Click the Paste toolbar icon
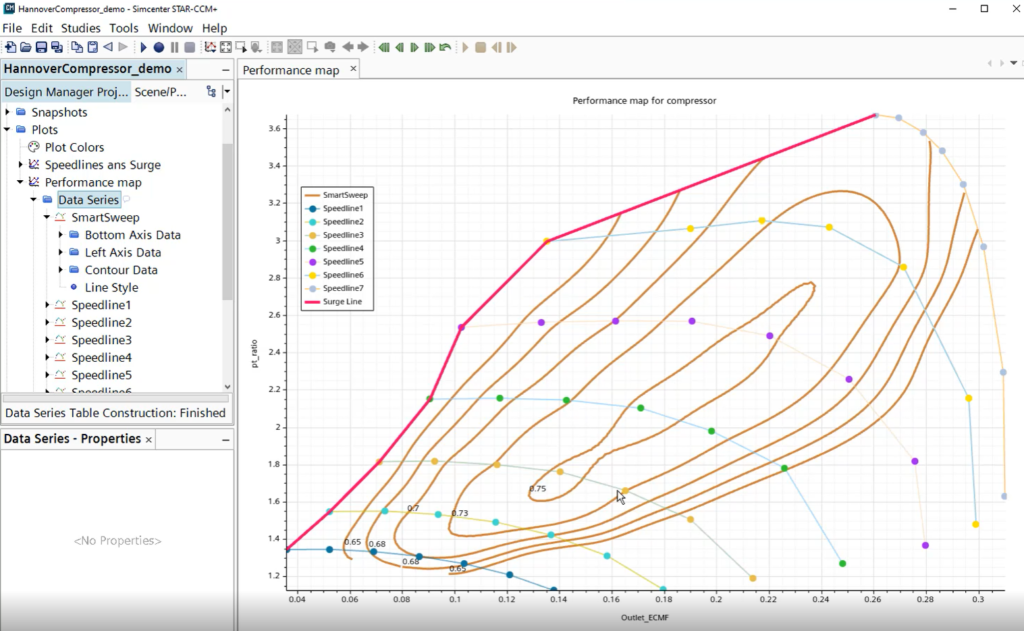 (x=92, y=46)
